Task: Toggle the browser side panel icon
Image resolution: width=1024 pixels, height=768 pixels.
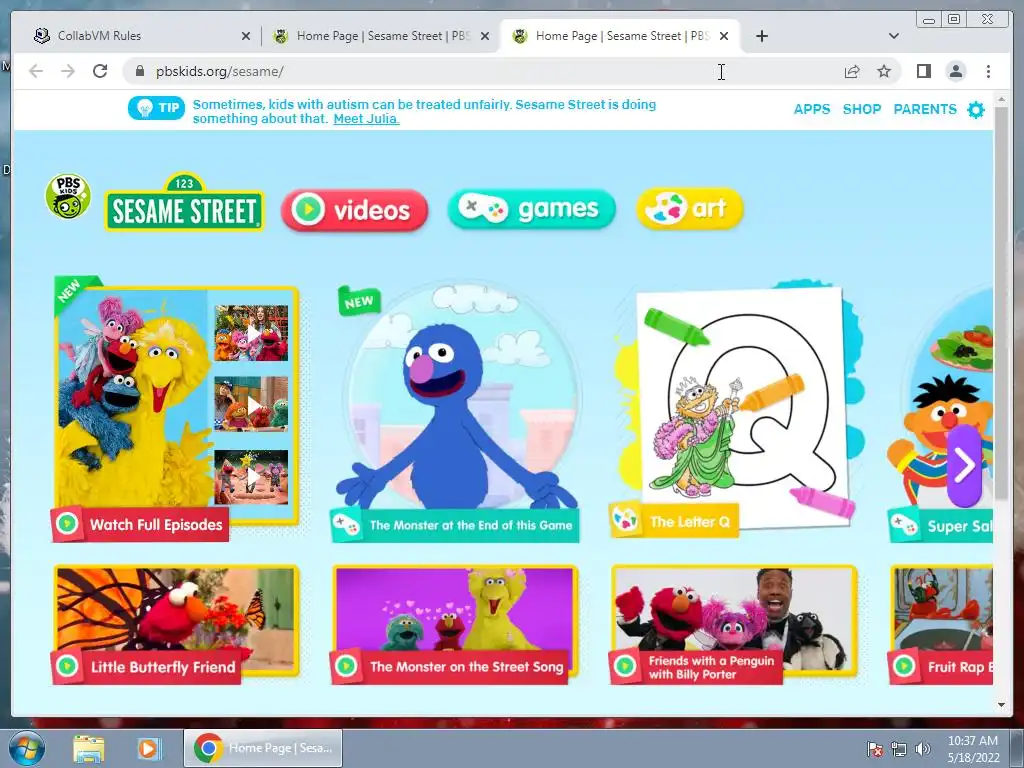Action: pyautogui.click(x=923, y=71)
